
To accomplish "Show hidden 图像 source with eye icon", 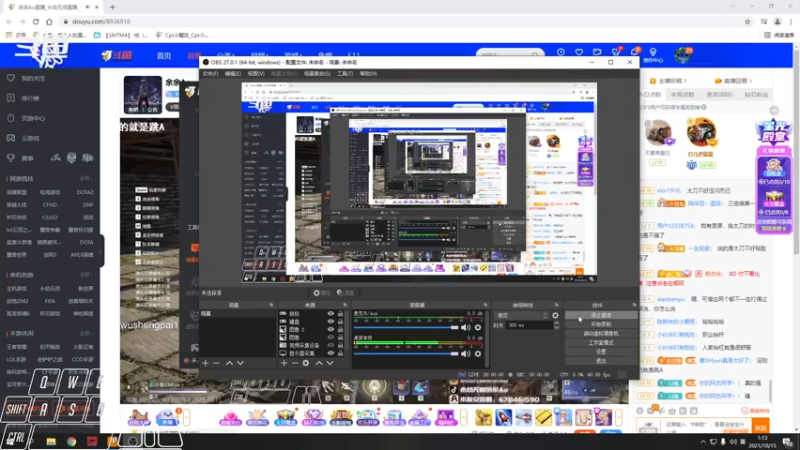I will pyautogui.click(x=331, y=337).
